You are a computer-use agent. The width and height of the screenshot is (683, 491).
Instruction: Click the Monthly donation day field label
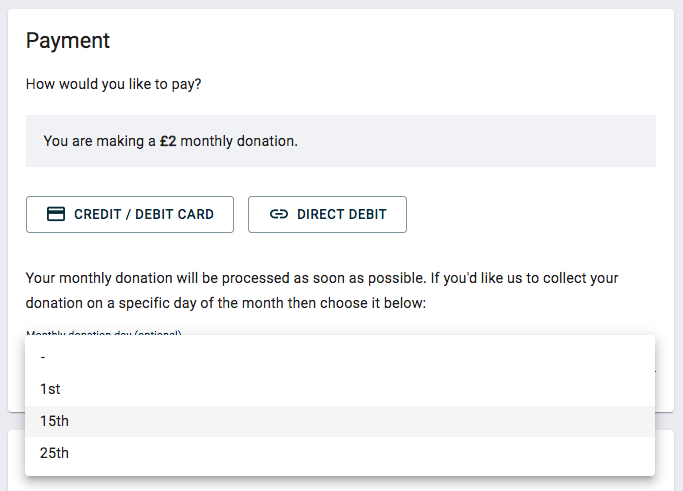coord(103,333)
